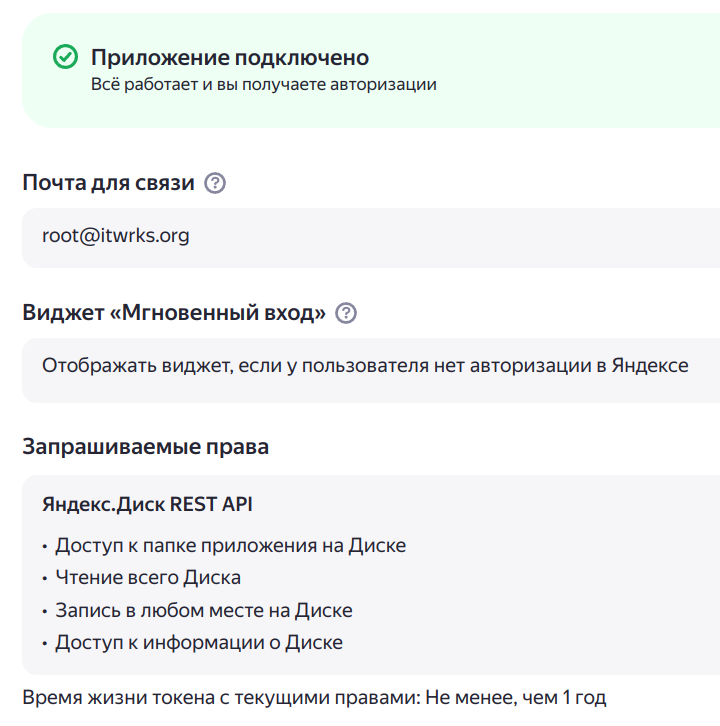Image resolution: width=720 pixels, height=726 pixels.
Task: Click permission «Доступ к папке приложения на Диске»
Action: [x=230, y=545]
